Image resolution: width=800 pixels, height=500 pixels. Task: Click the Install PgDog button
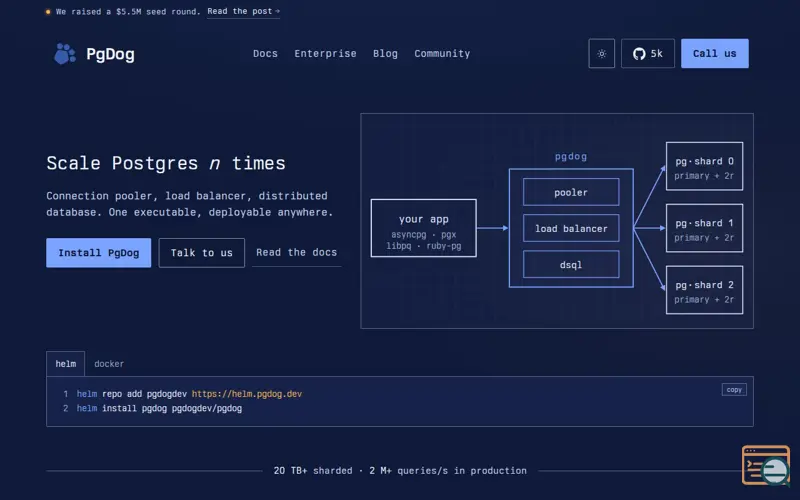[98, 253]
